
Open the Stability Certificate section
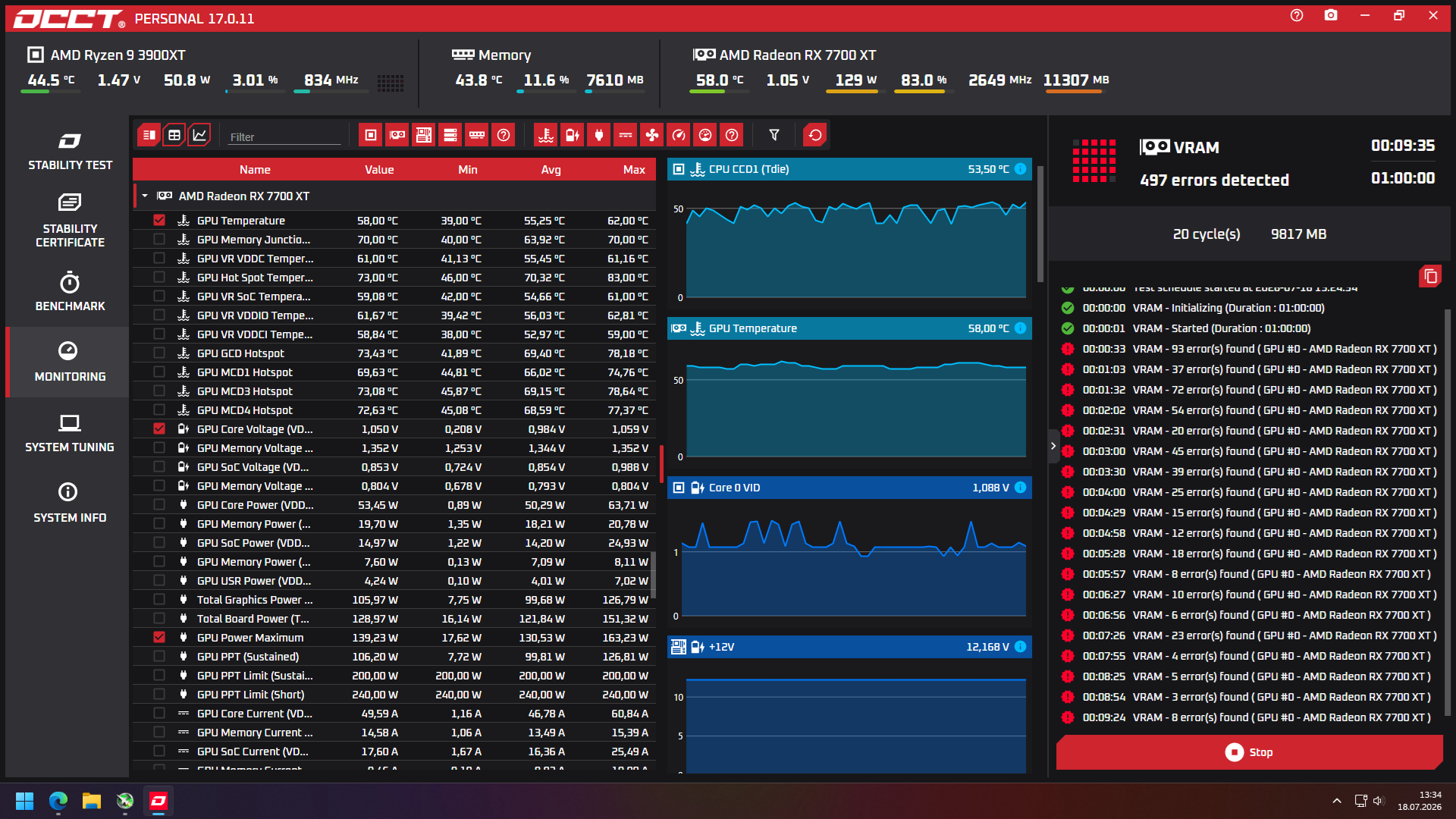(x=70, y=221)
